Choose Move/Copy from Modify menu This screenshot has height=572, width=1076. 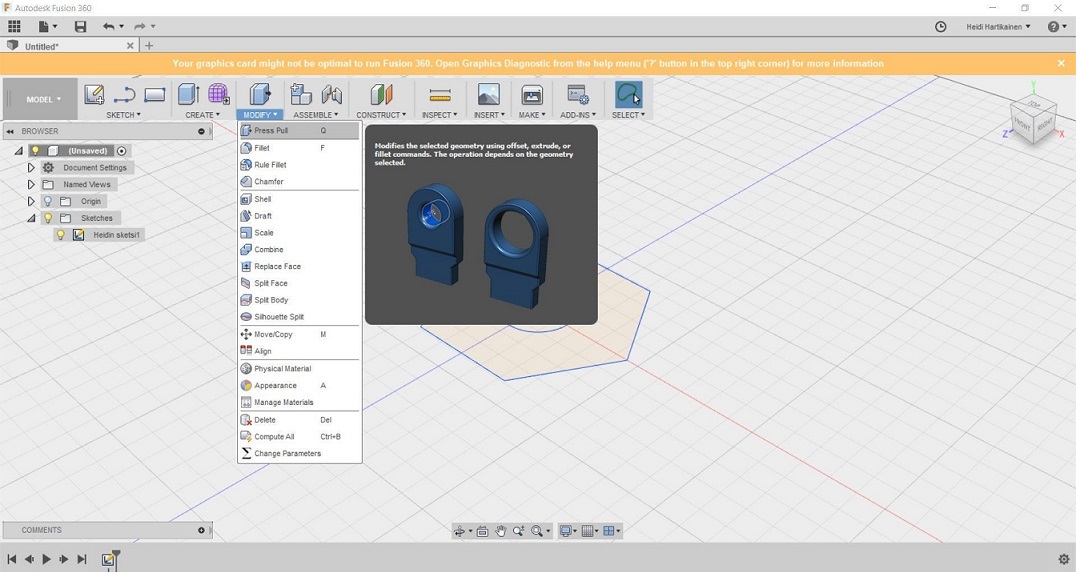coord(299,334)
